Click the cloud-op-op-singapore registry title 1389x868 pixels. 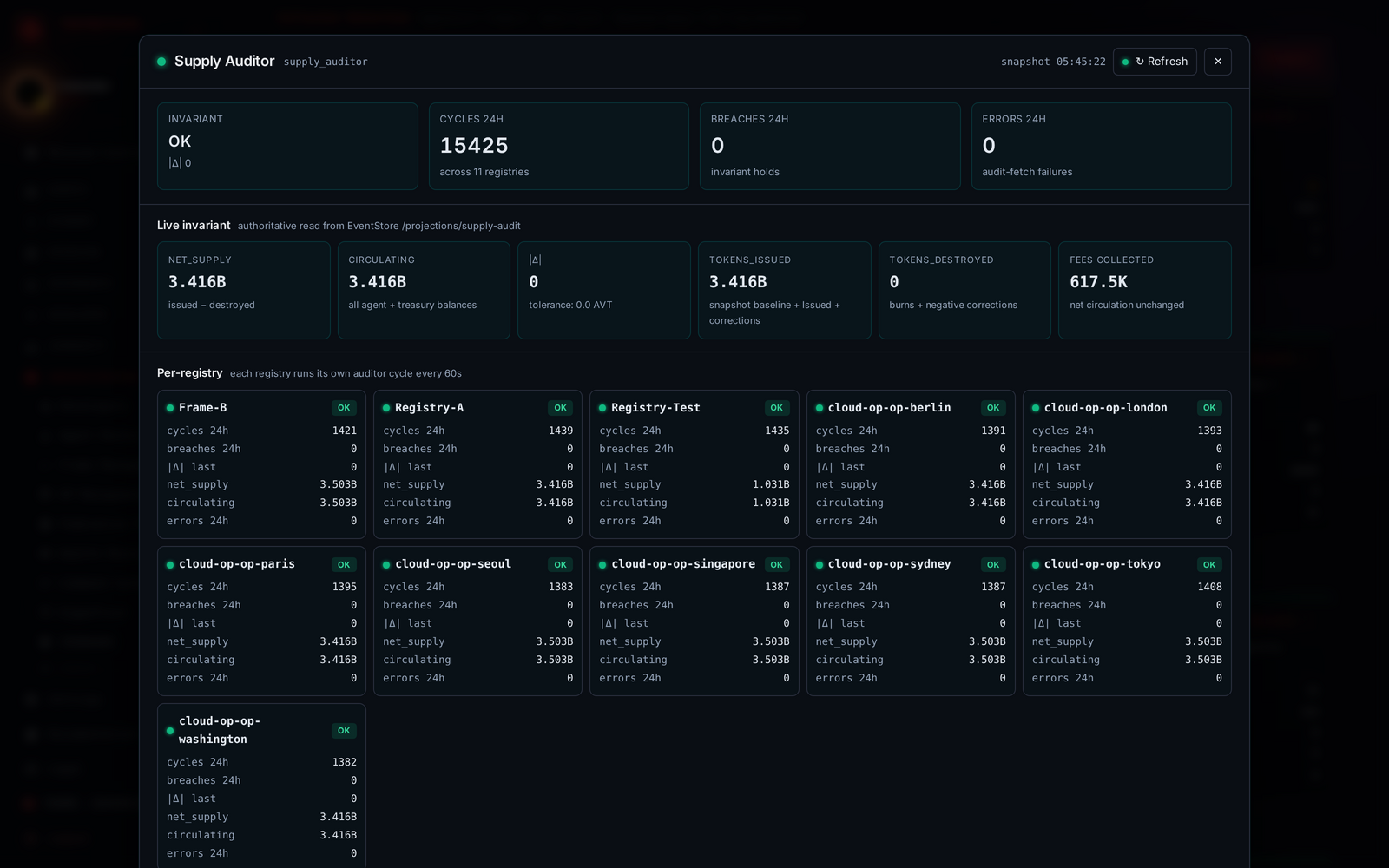(x=683, y=564)
